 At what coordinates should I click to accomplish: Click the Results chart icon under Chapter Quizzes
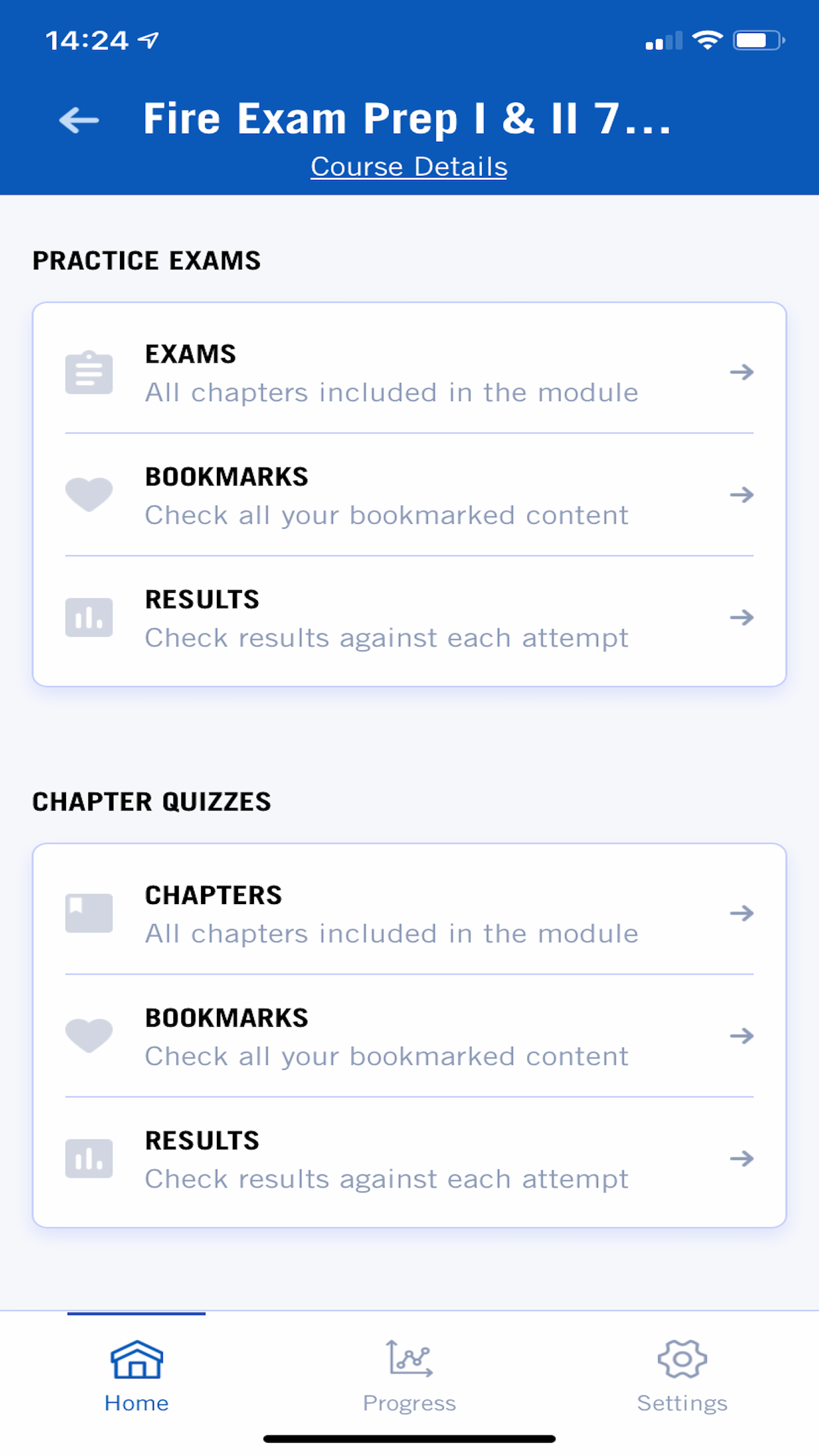[x=89, y=1159]
